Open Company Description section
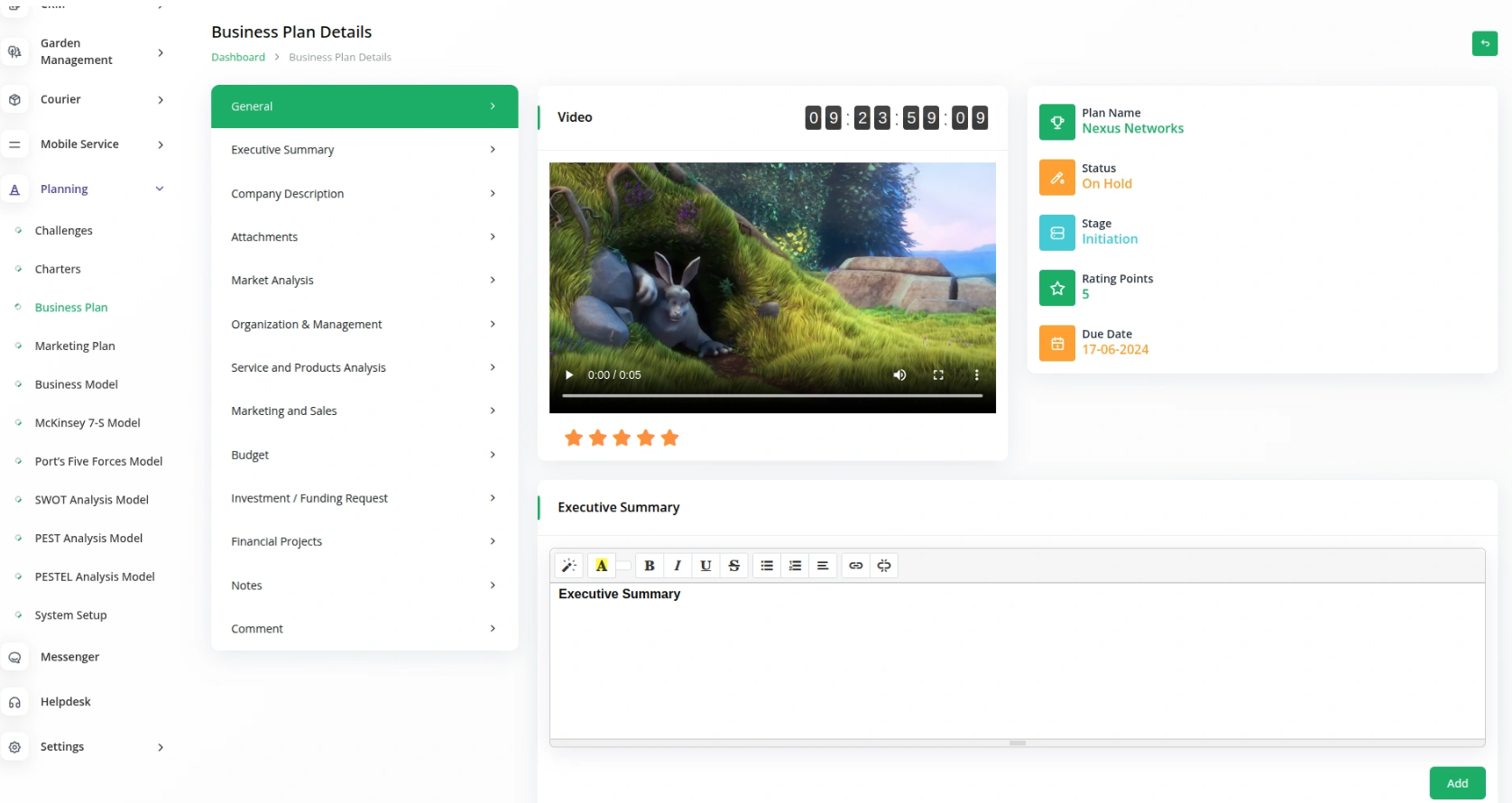The height and width of the screenshot is (803, 1512). (364, 193)
